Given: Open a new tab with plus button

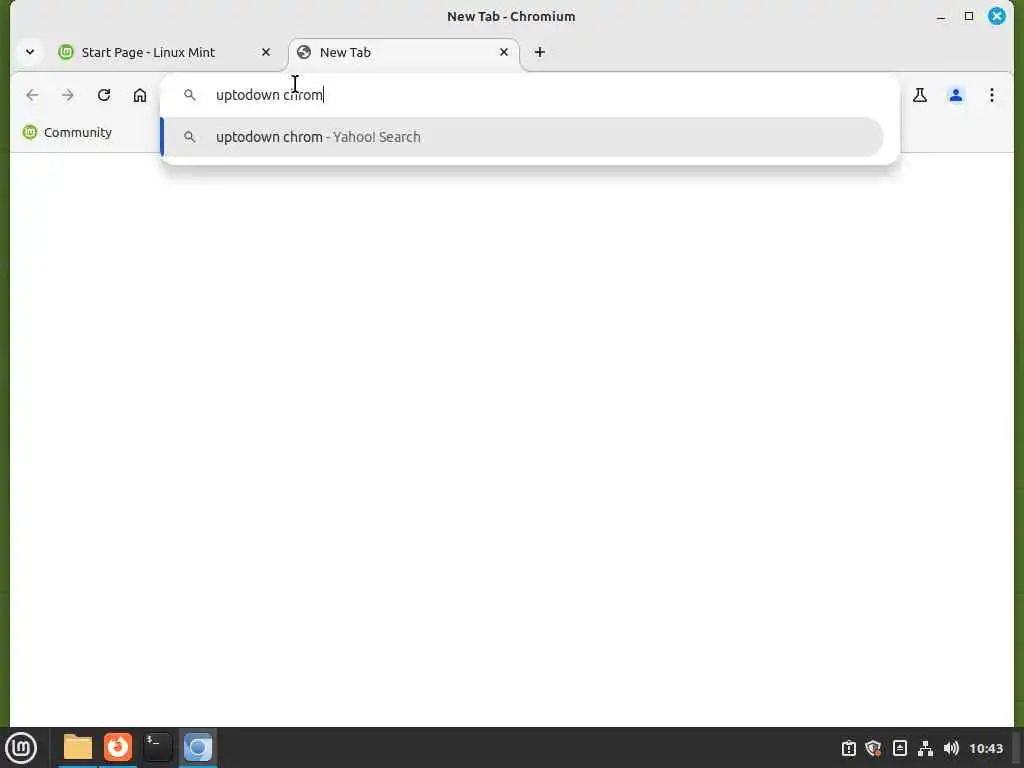Looking at the screenshot, I should point(539,52).
